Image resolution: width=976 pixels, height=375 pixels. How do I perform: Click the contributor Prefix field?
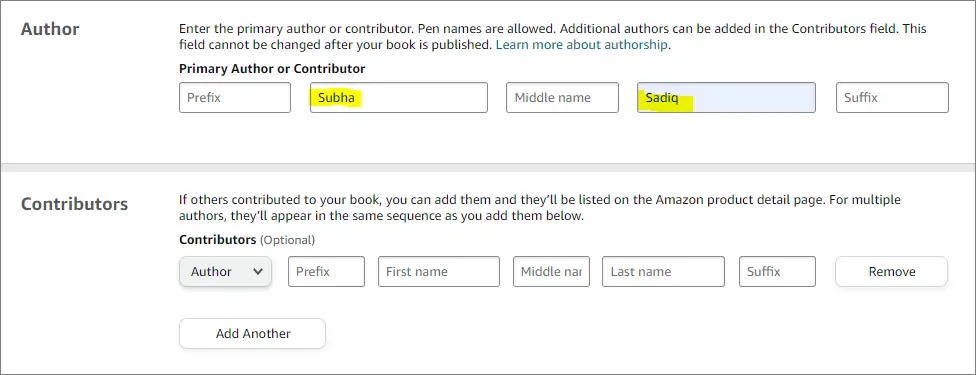(x=326, y=272)
